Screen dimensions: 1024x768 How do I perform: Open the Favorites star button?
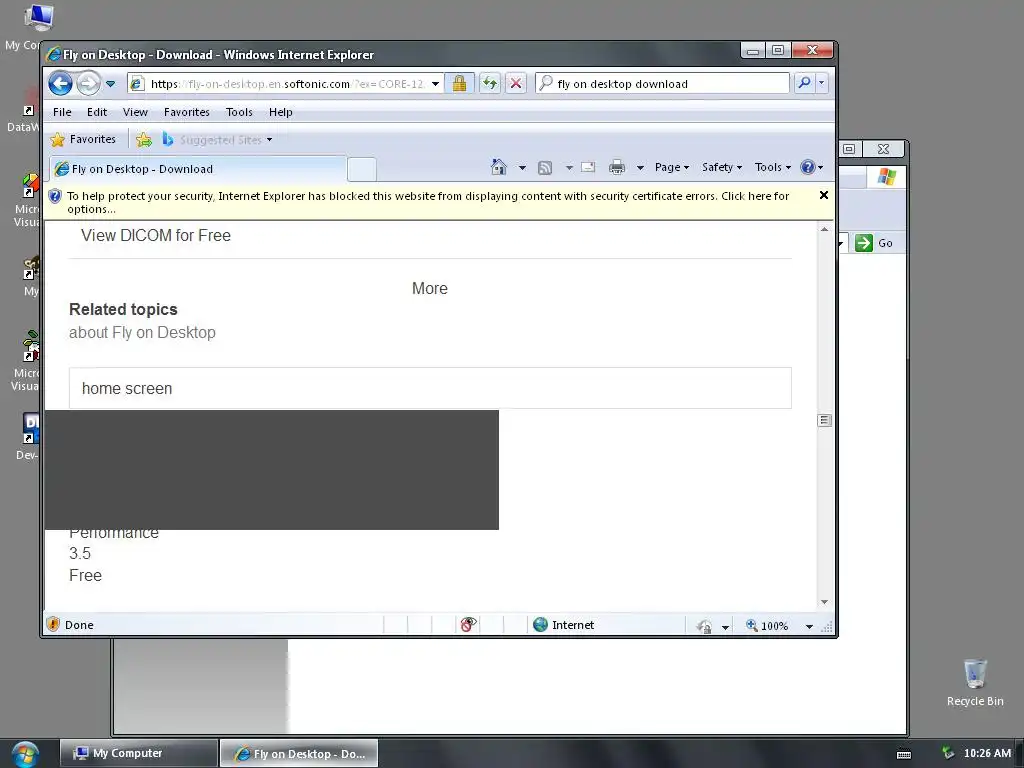tap(83, 139)
